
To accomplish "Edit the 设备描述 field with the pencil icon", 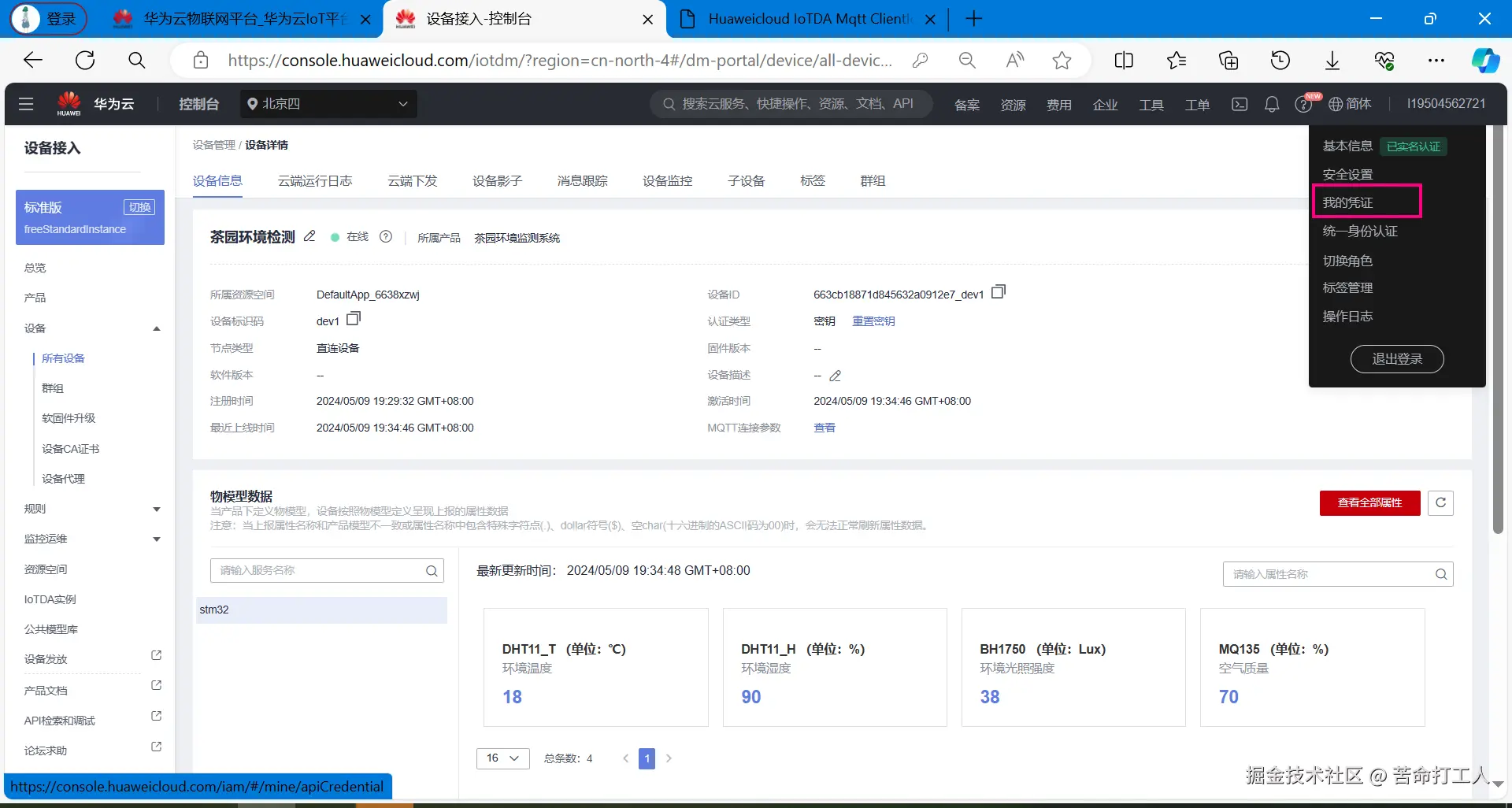I will 836,376.
